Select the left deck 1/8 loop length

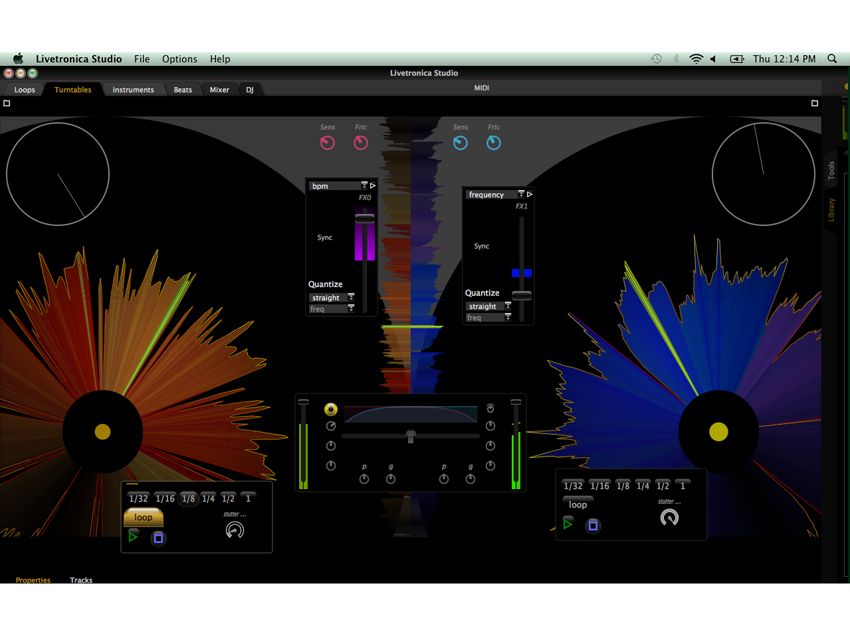click(x=189, y=498)
